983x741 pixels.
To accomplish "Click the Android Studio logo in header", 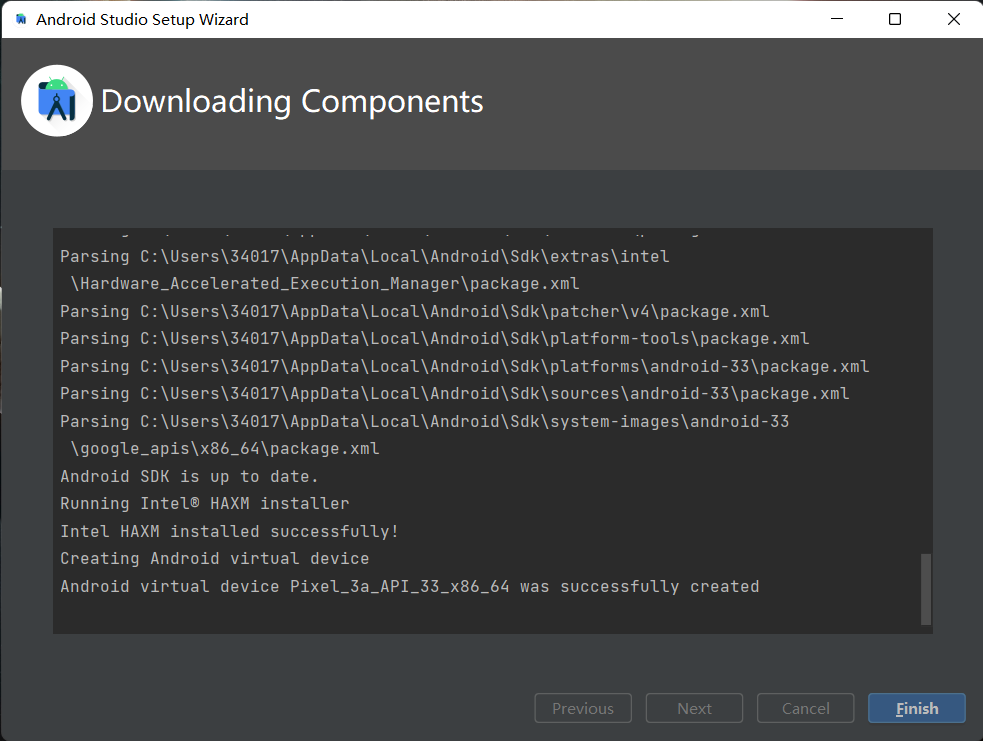I will tap(57, 101).
